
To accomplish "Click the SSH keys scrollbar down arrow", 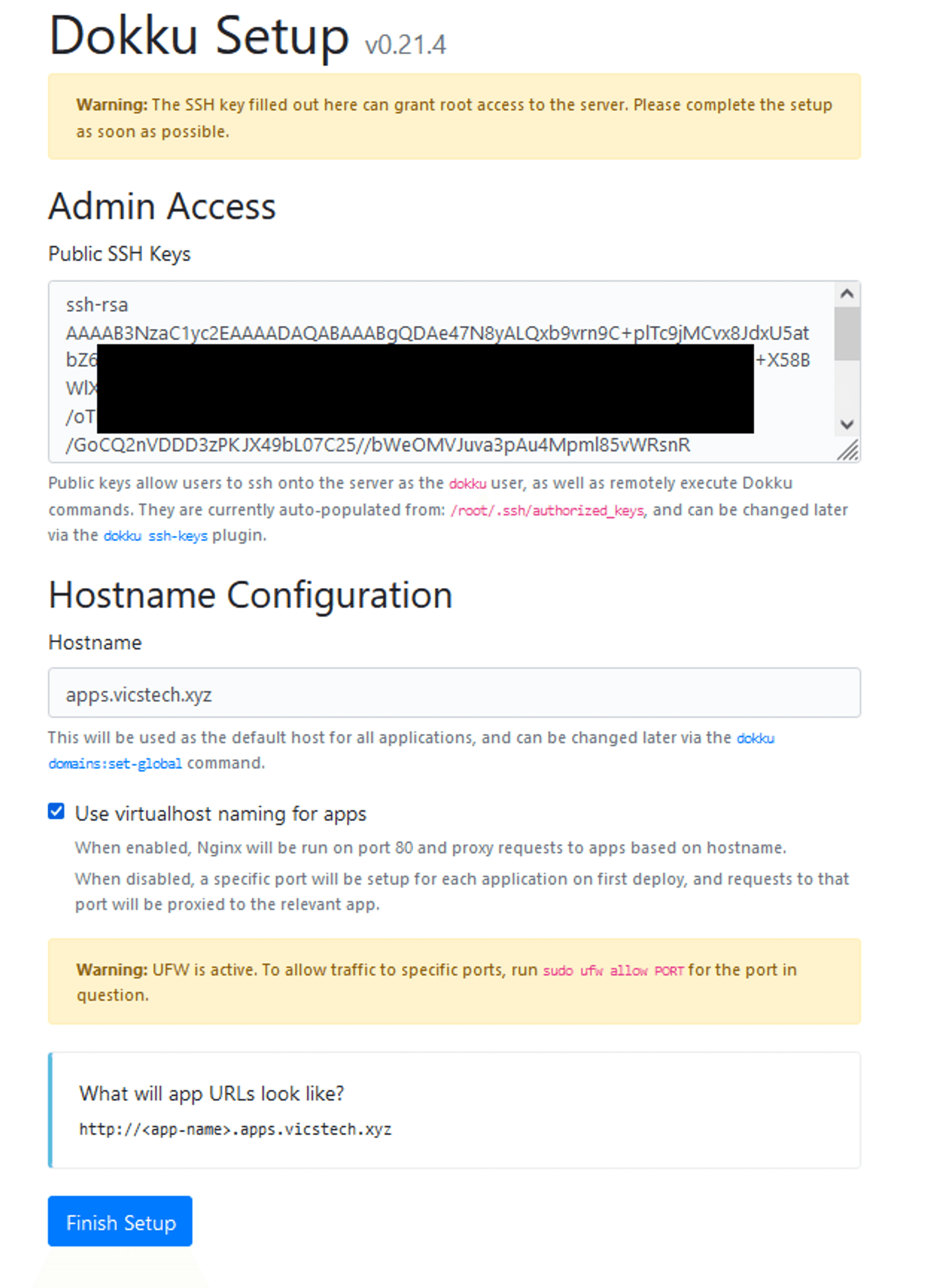I will 846,424.
